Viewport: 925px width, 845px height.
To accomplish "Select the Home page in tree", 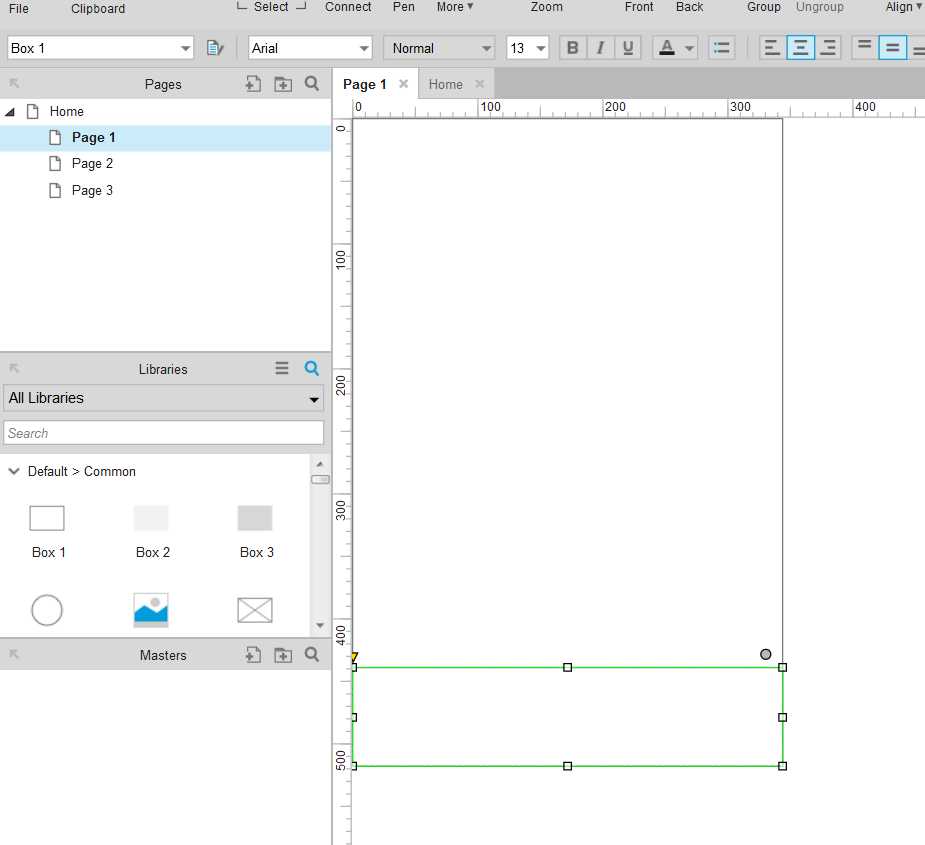I will tap(66, 112).
